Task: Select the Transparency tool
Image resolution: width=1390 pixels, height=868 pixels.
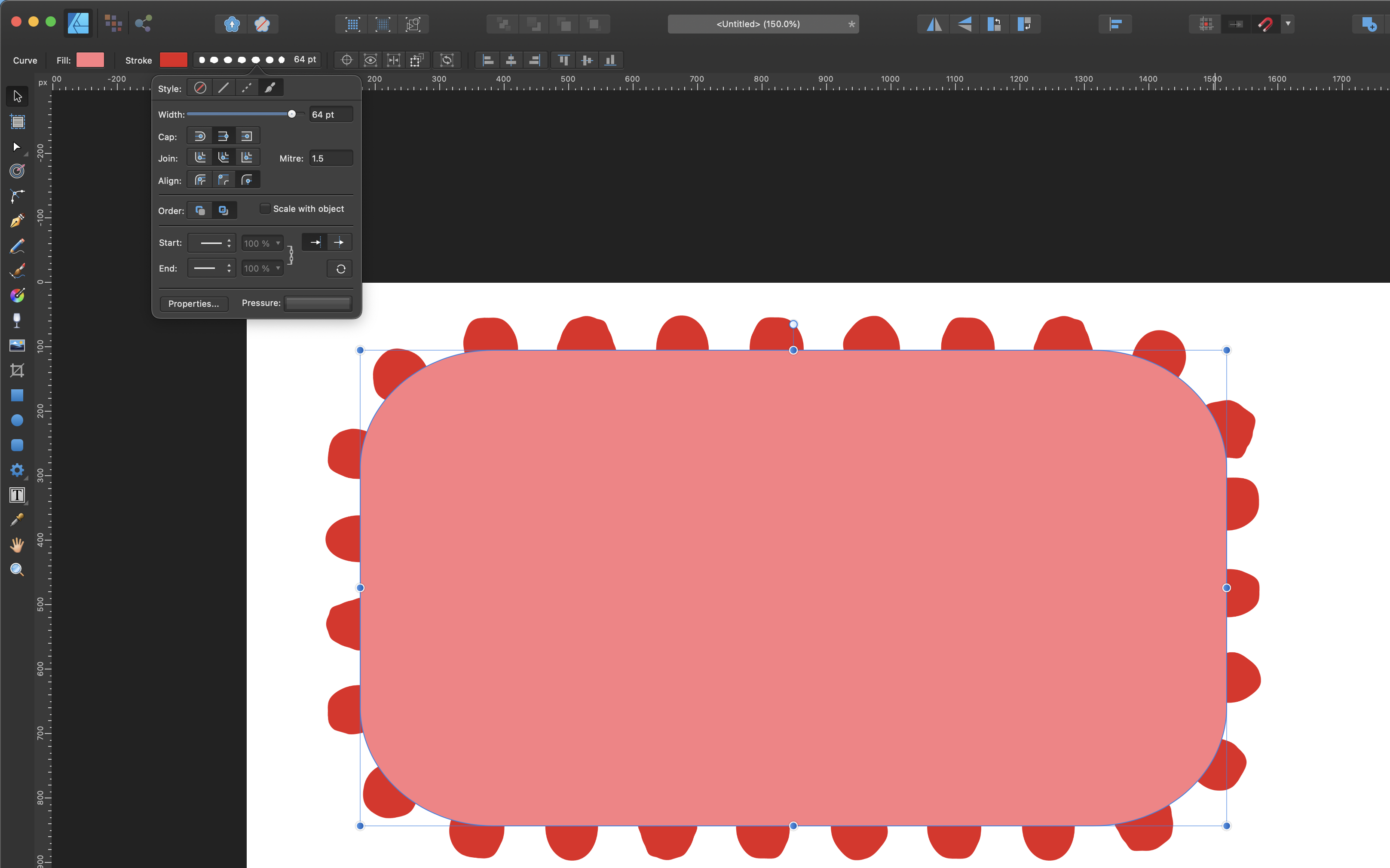Action: coord(17,320)
